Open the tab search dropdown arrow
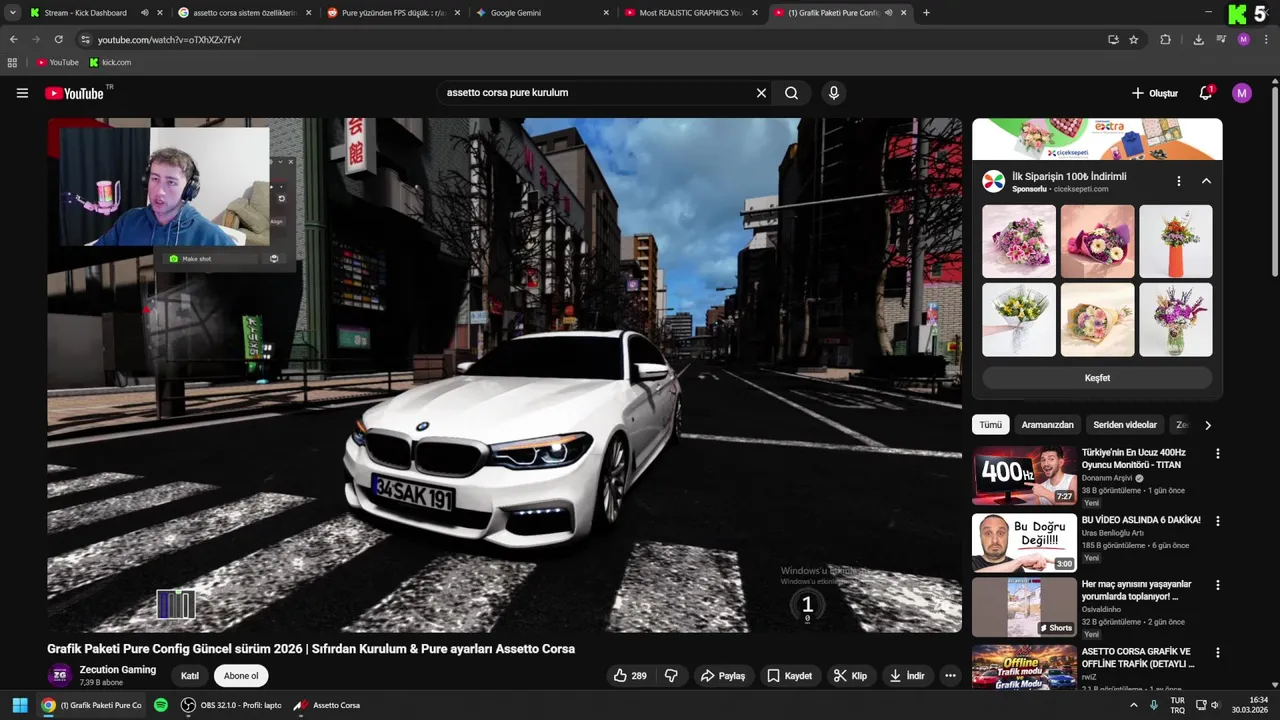The height and width of the screenshot is (720, 1280). (13, 13)
